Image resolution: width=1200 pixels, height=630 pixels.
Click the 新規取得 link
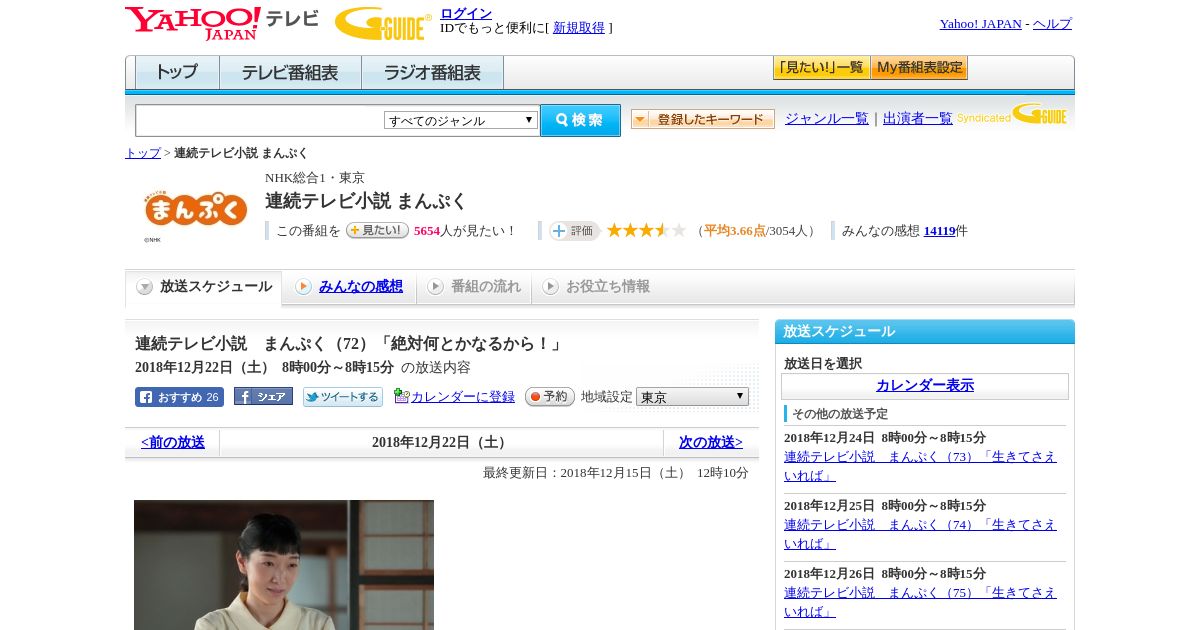pyautogui.click(x=579, y=28)
